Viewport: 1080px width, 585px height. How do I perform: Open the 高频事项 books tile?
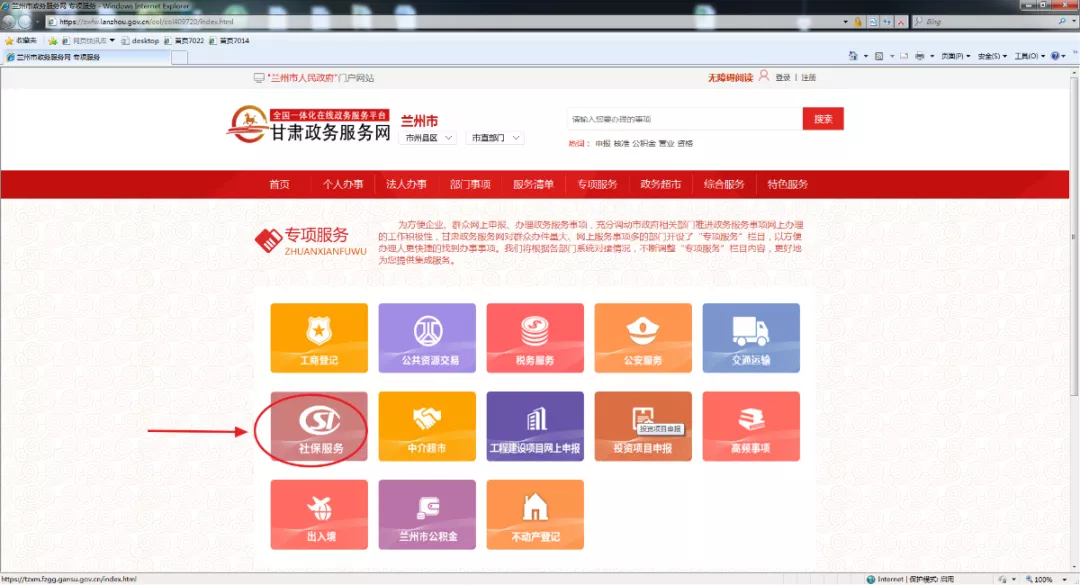750,426
